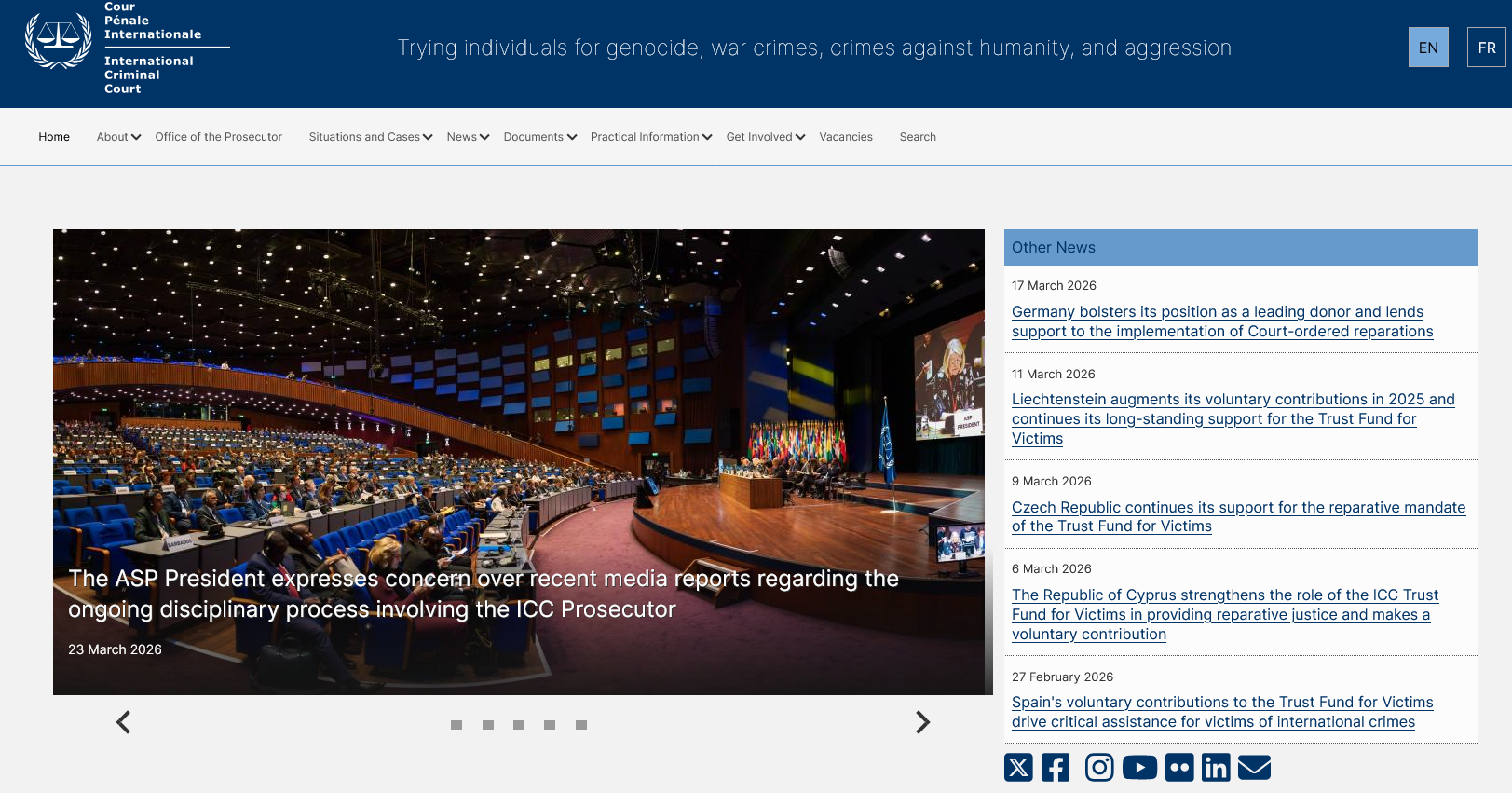Open the Instagram social icon
The image size is (1512, 793).
coord(1099,767)
